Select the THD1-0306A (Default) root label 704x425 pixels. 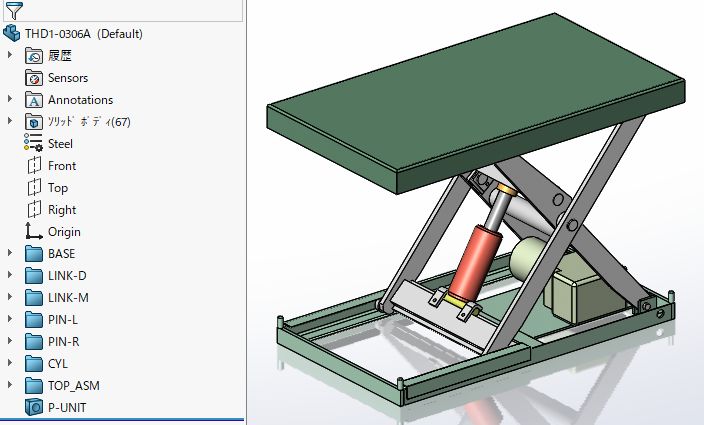click(84, 34)
